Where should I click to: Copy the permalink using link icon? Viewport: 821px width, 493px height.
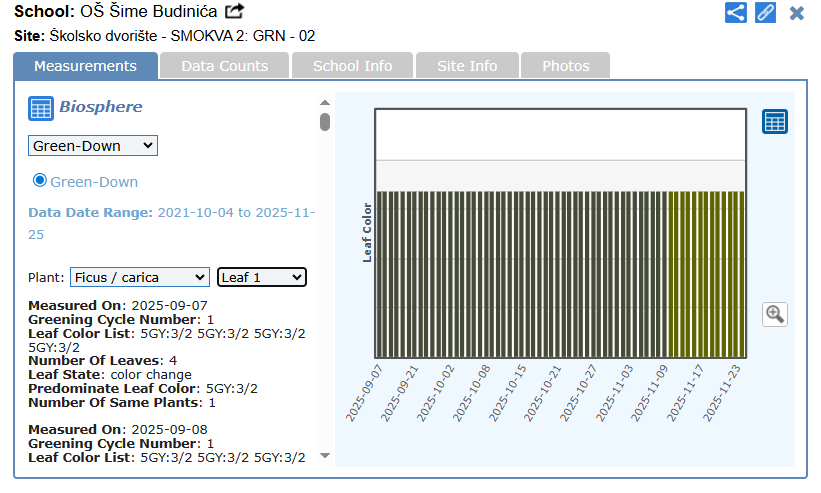click(x=765, y=13)
